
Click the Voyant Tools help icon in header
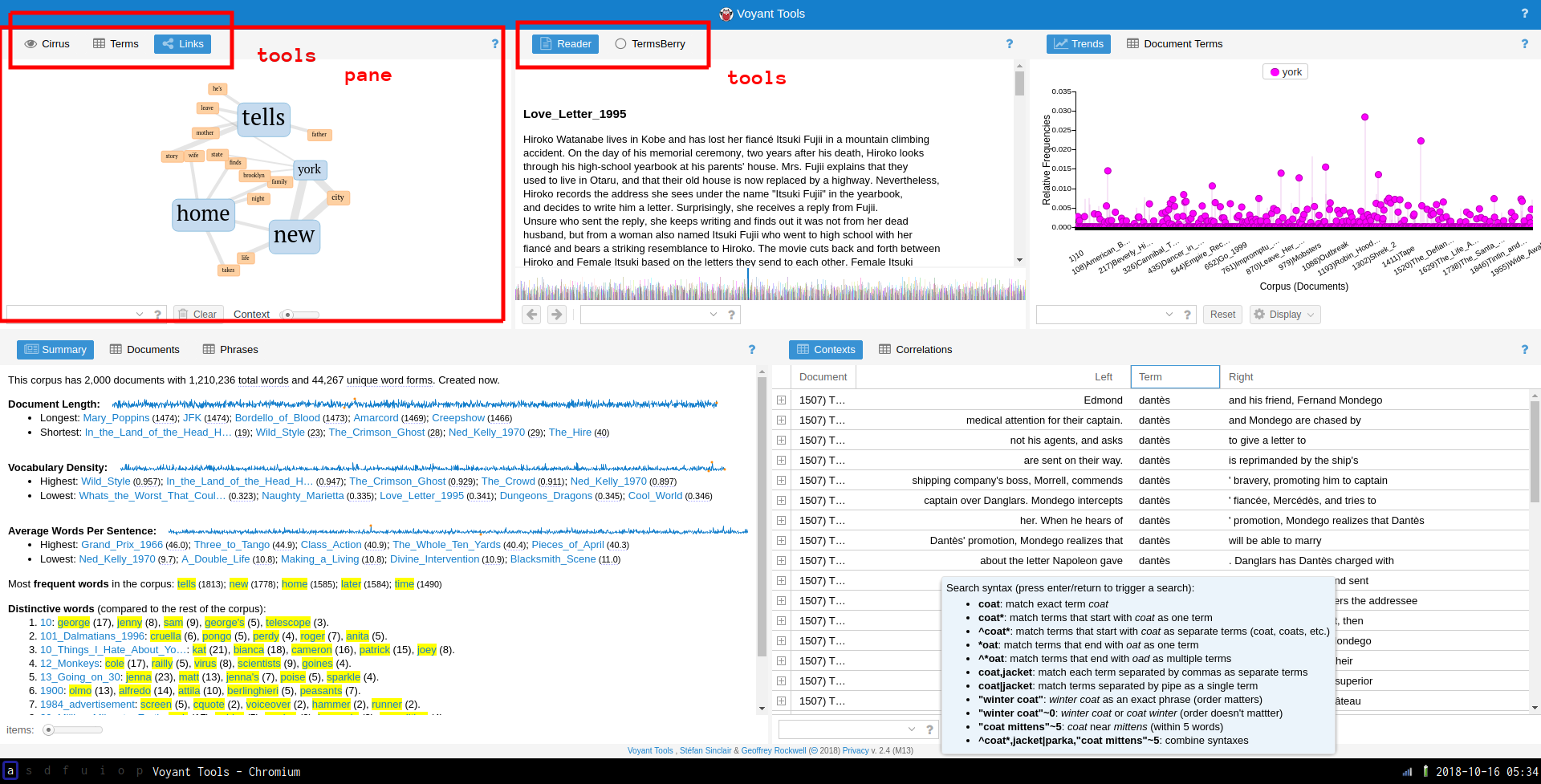1524,14
